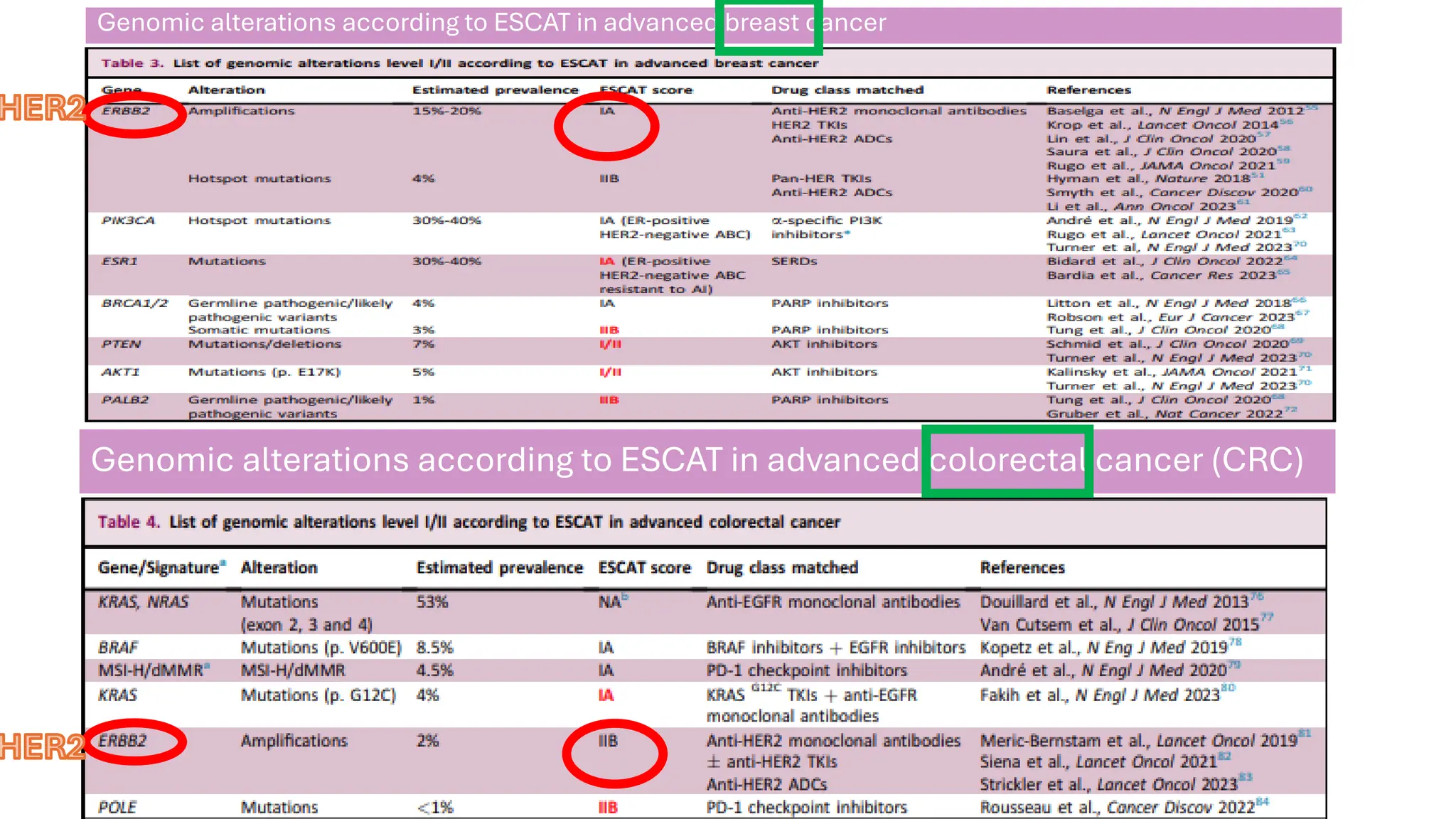Click the Siena et al. 2021 reference
The image size is (1456, 819).
(1106, 761)
